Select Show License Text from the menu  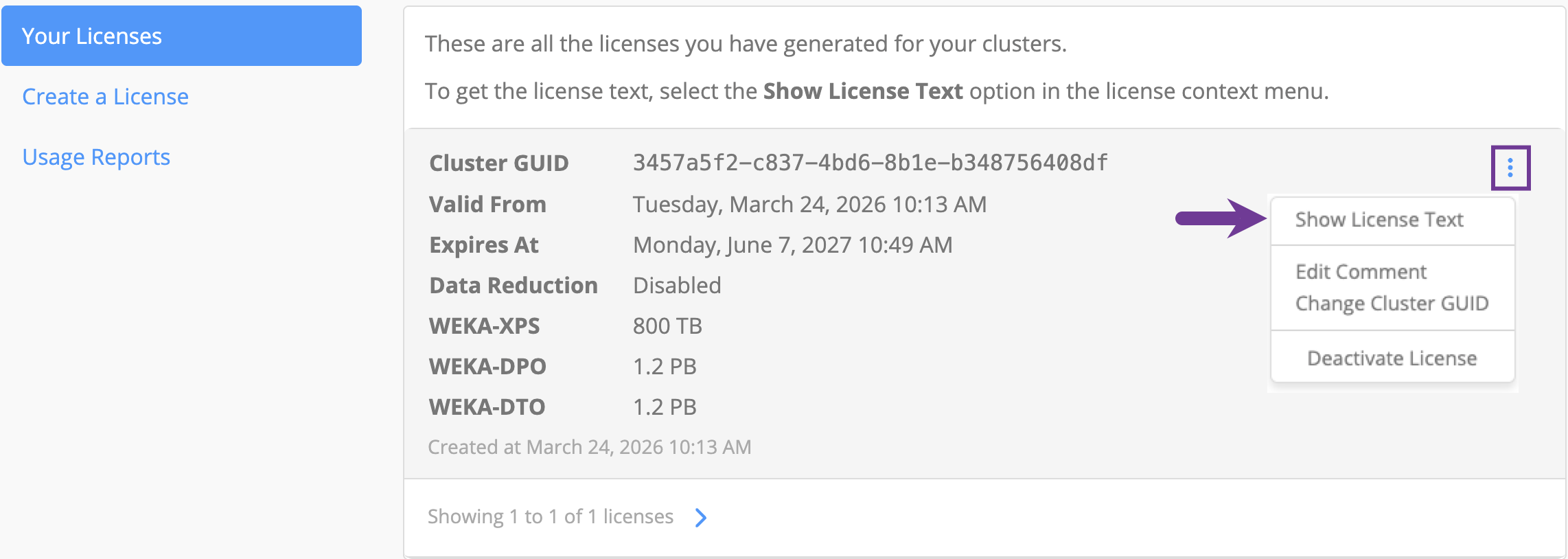(x=1379, y=219)
